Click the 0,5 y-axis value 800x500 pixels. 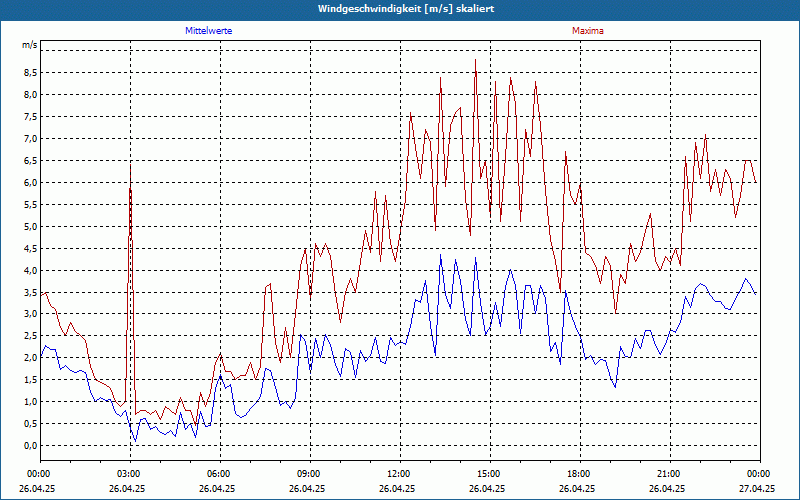tap(30, 423)
